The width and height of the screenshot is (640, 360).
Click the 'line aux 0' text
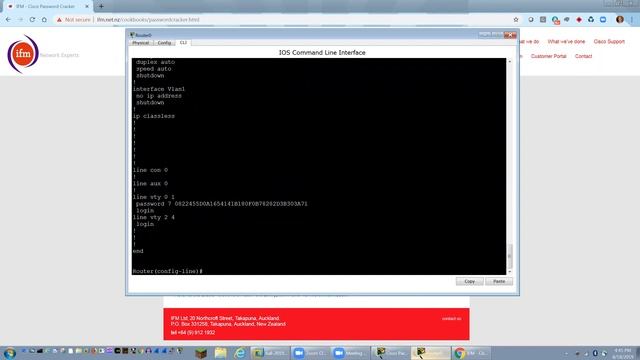(x=150, y=183)
